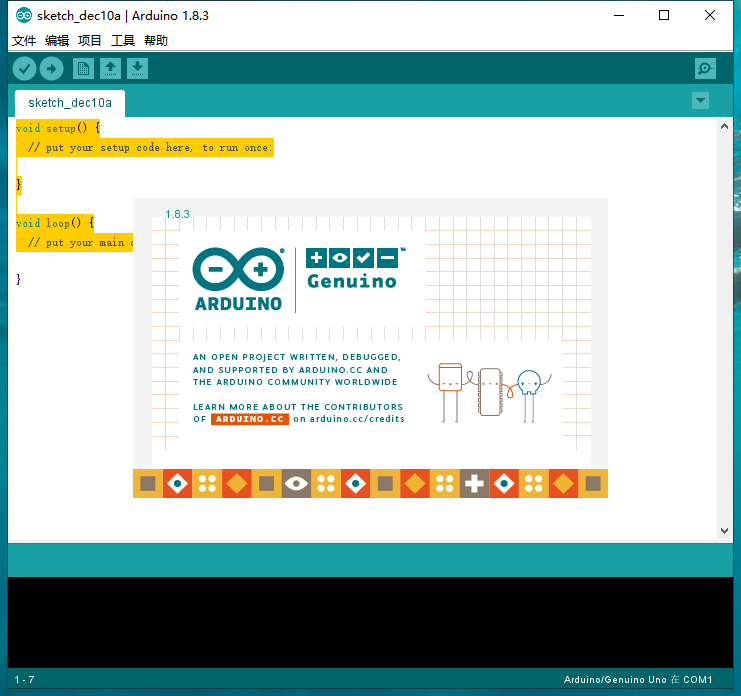Image resolution: width=741 pixels, height=696 pixels.
Task: Expand the tab options dropdown arrow
Action: click(700, 100)
